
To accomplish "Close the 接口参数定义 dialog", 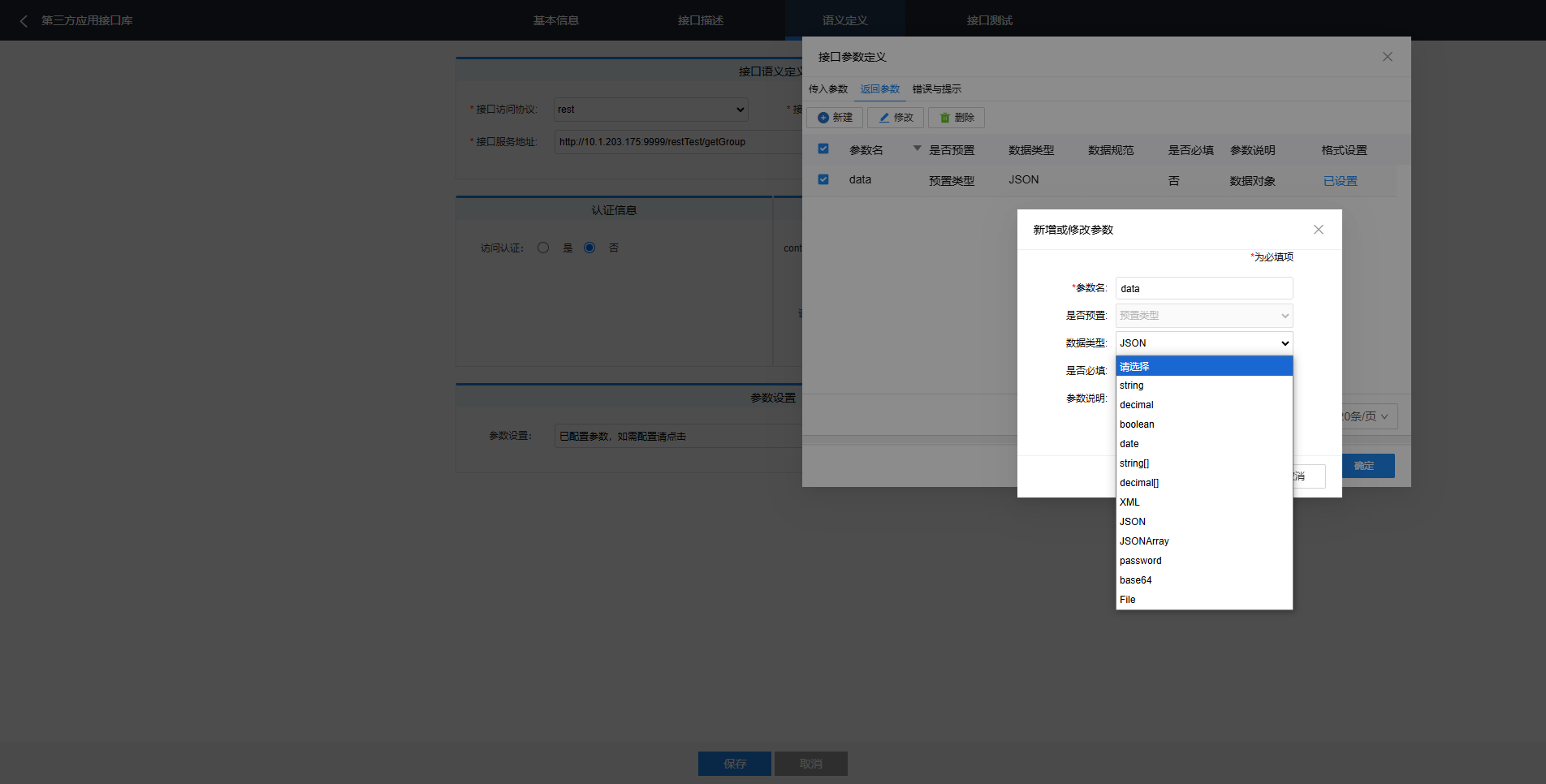I will coord(1387,57).
